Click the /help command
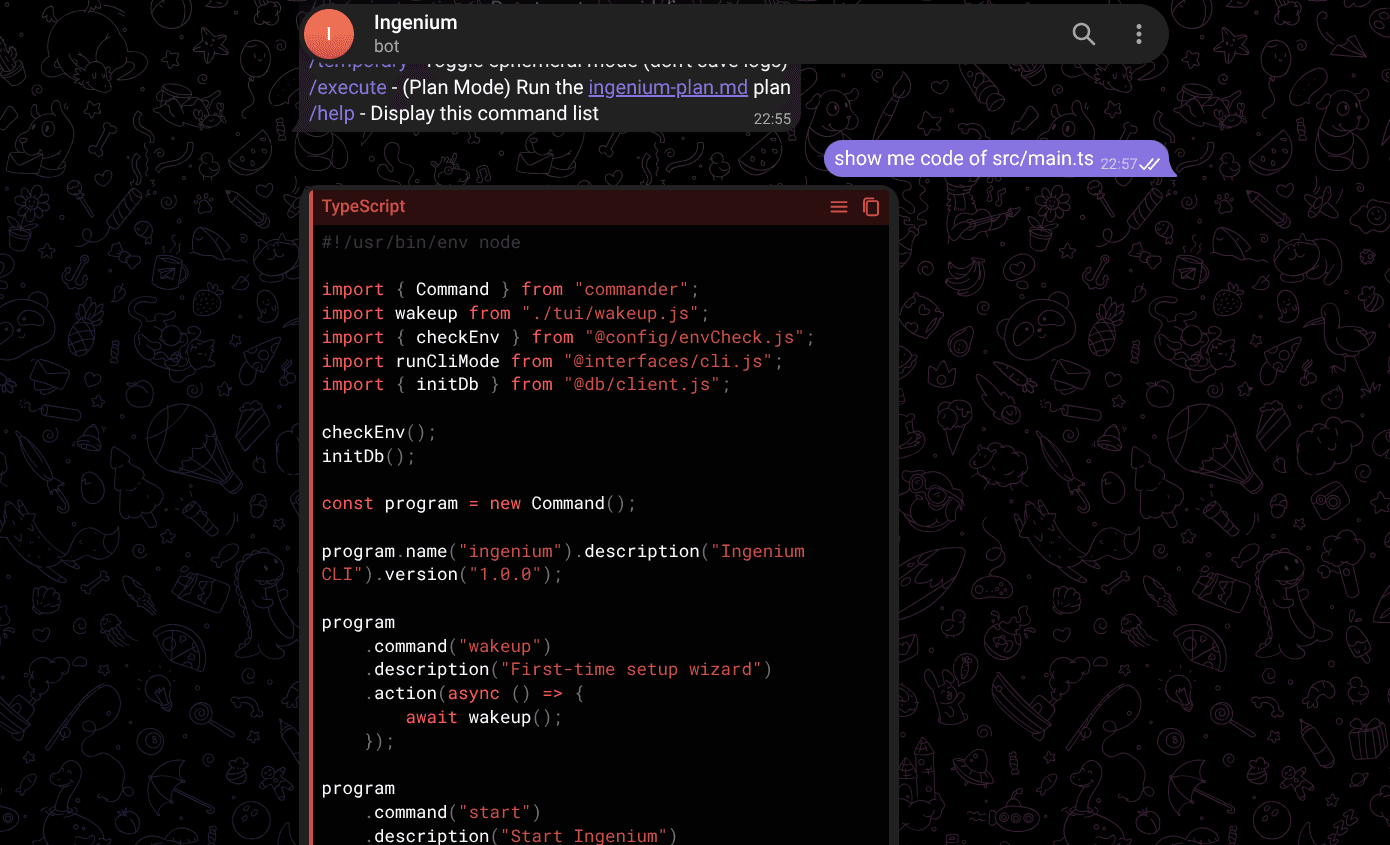The image size is (1390, 845). (332, 113)
